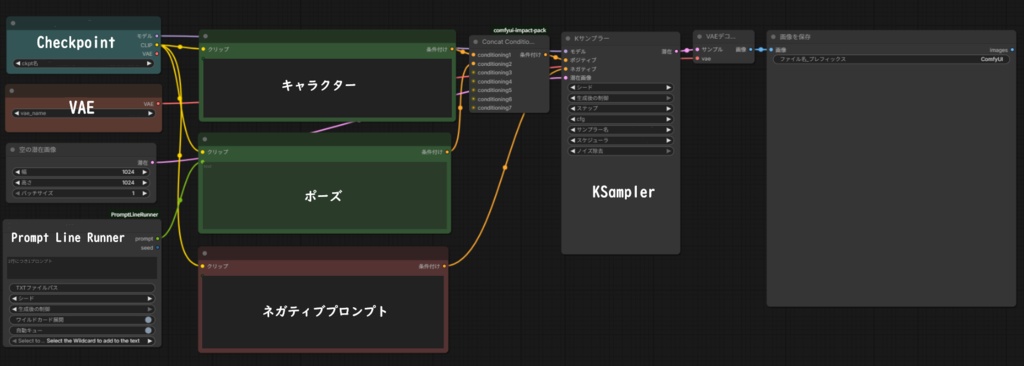Click the 画像を保存 images output socket
Viewport: 1024px width, 366px height.
(x=1012, y=49)
